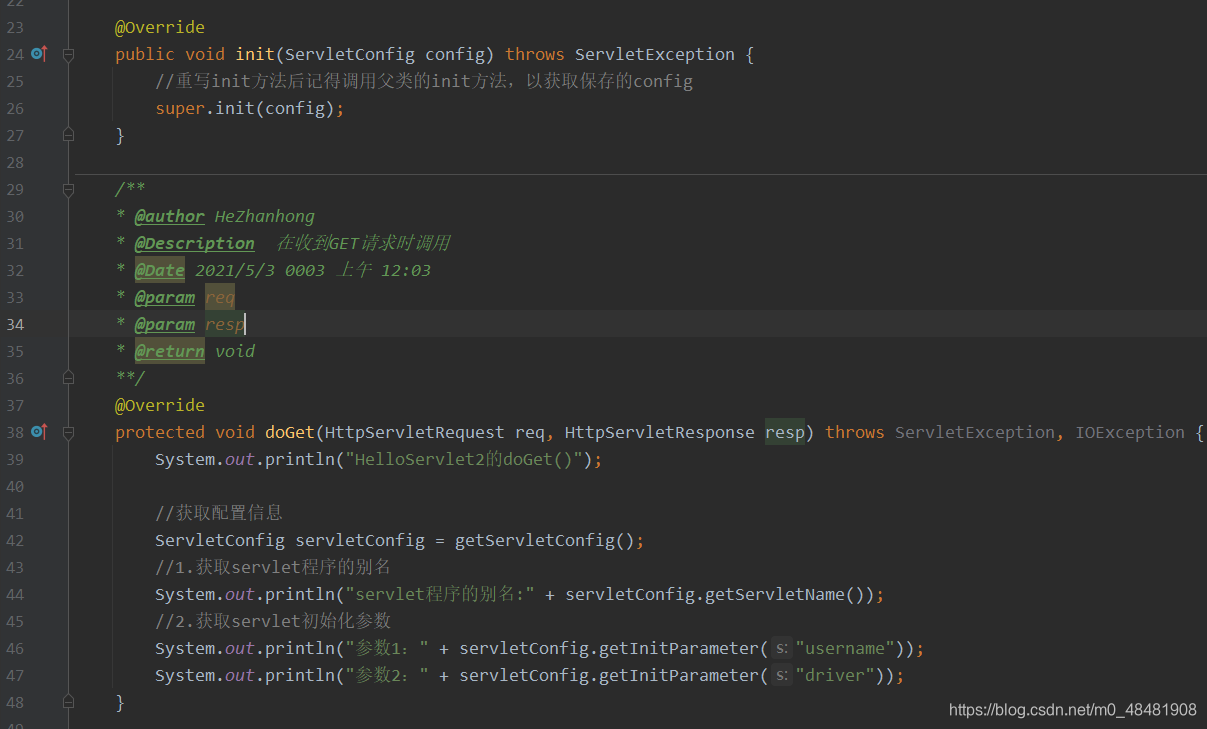
Task: Click the @Override annotation on line 23
Action: tap(160, 27)
